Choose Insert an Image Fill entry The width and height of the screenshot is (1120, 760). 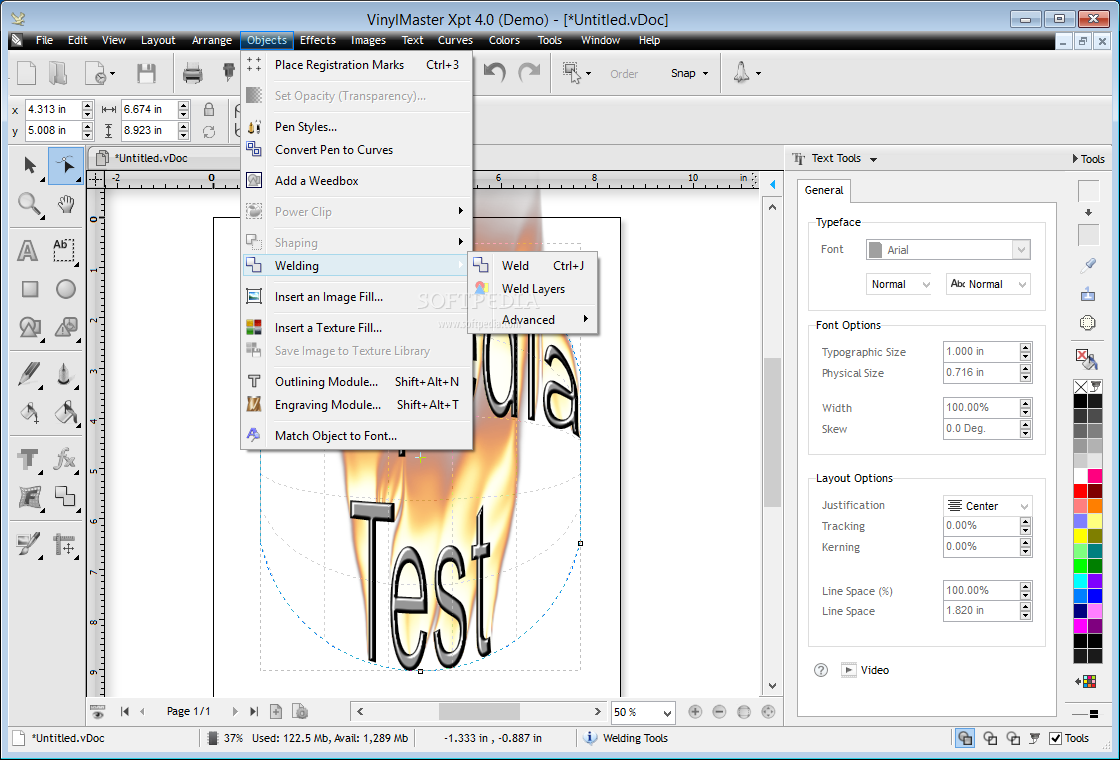click(x=357, y=296)
